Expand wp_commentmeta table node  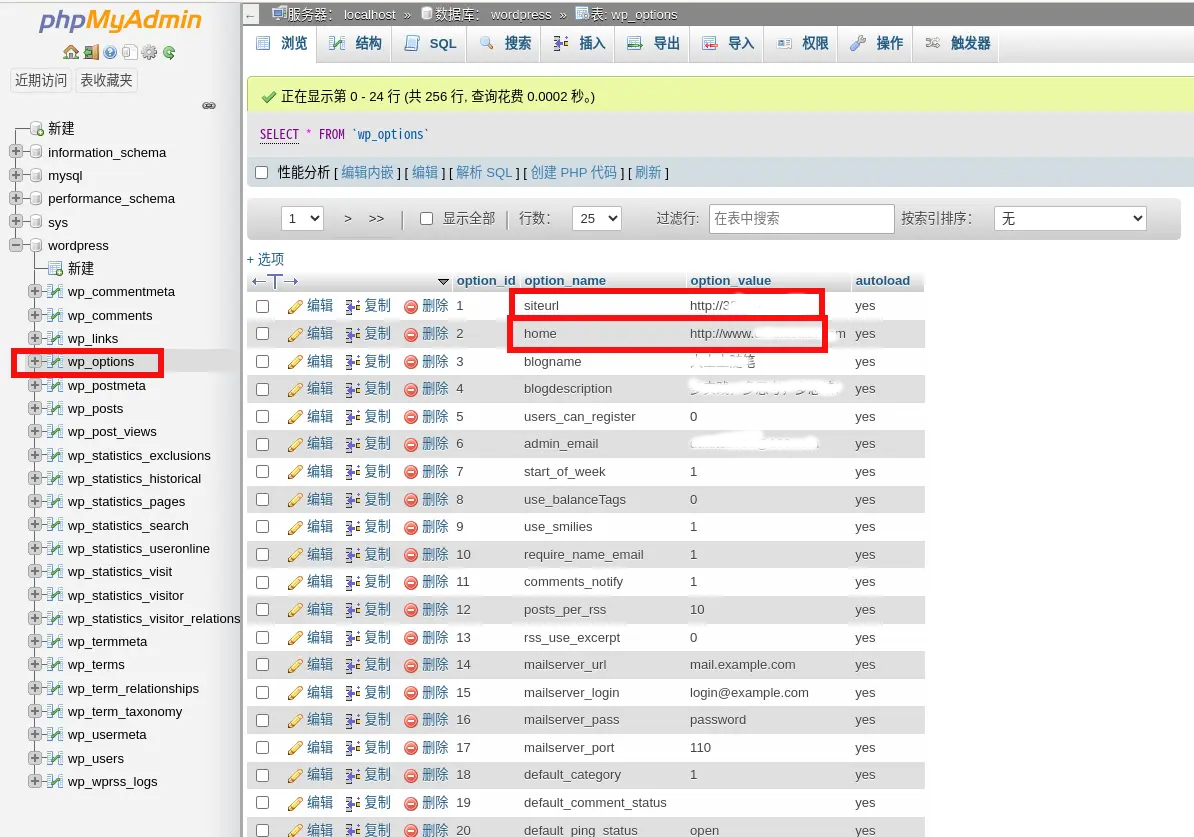coord(34,291)
